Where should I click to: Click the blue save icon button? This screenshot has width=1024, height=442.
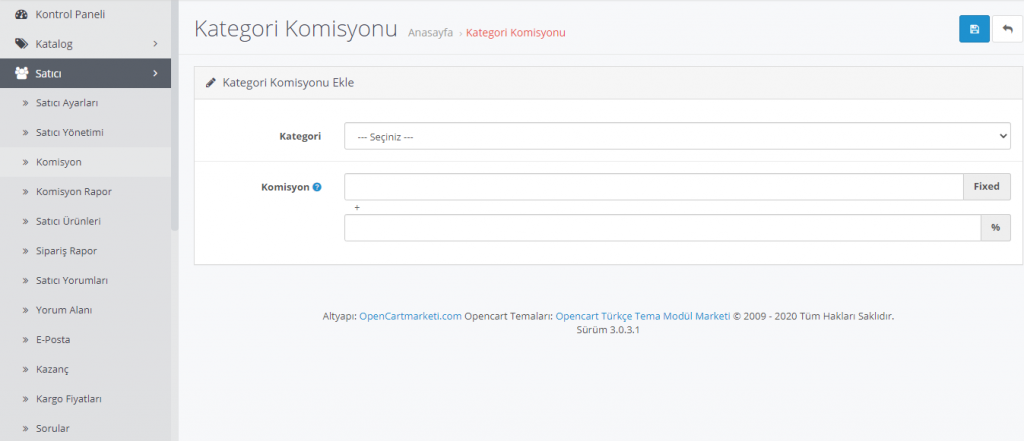click(974, 30)
